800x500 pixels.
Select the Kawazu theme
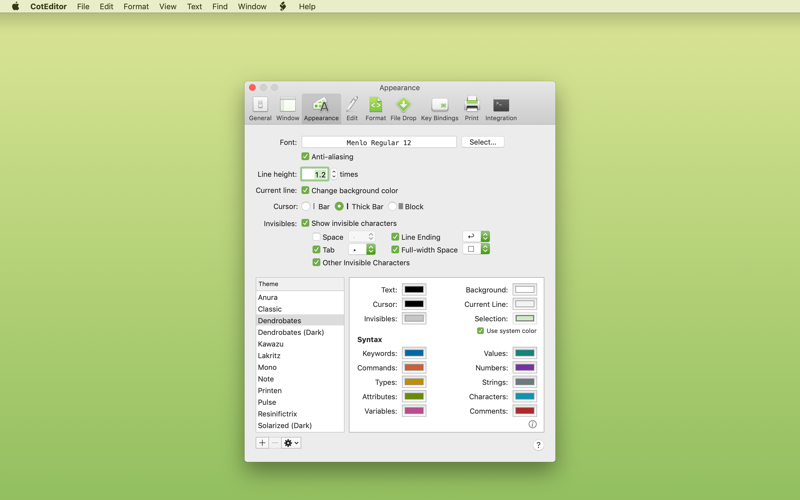pyautogui.click(x=300, y=344)
